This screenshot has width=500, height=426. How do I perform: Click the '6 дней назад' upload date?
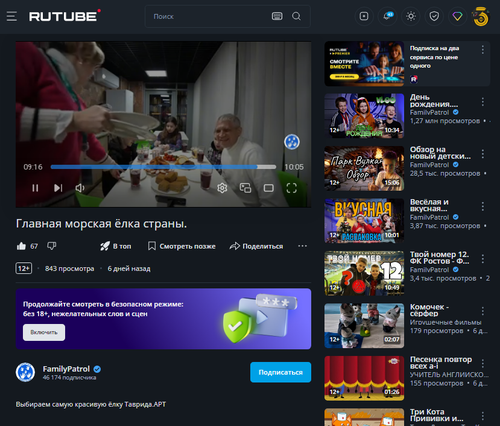(129, 268)
